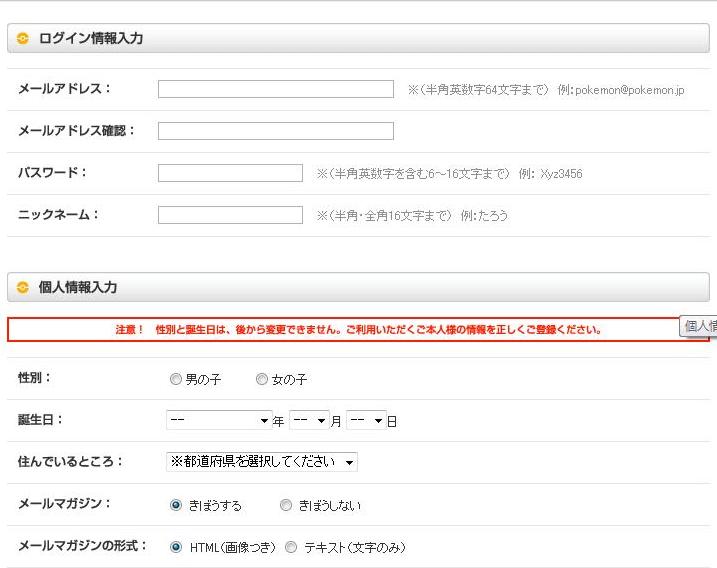Click into the パスワード text box
The width and height of the screenshot is (717, 568).
coord(230,173)
